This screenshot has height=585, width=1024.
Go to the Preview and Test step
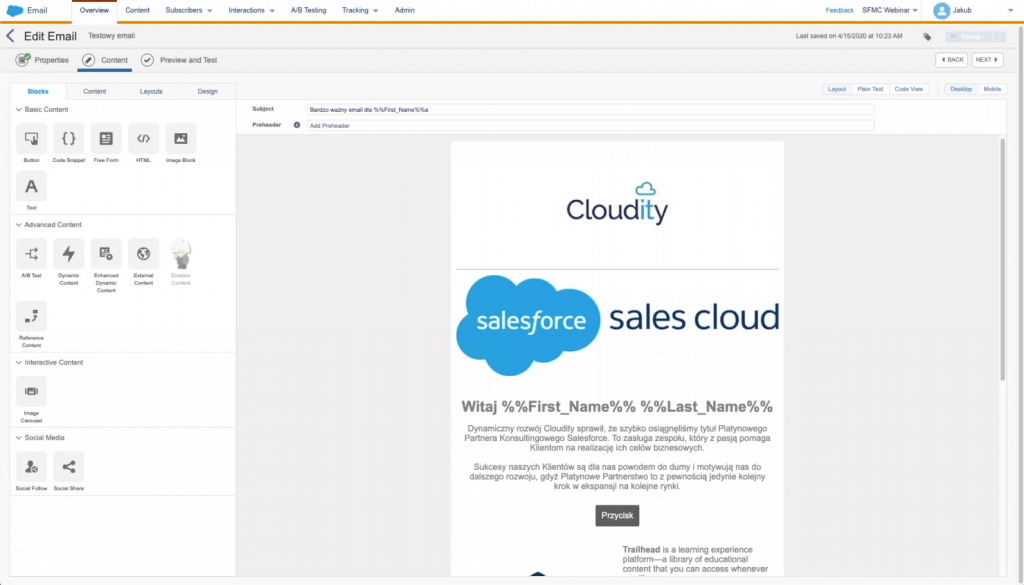[x=179, y=60]
